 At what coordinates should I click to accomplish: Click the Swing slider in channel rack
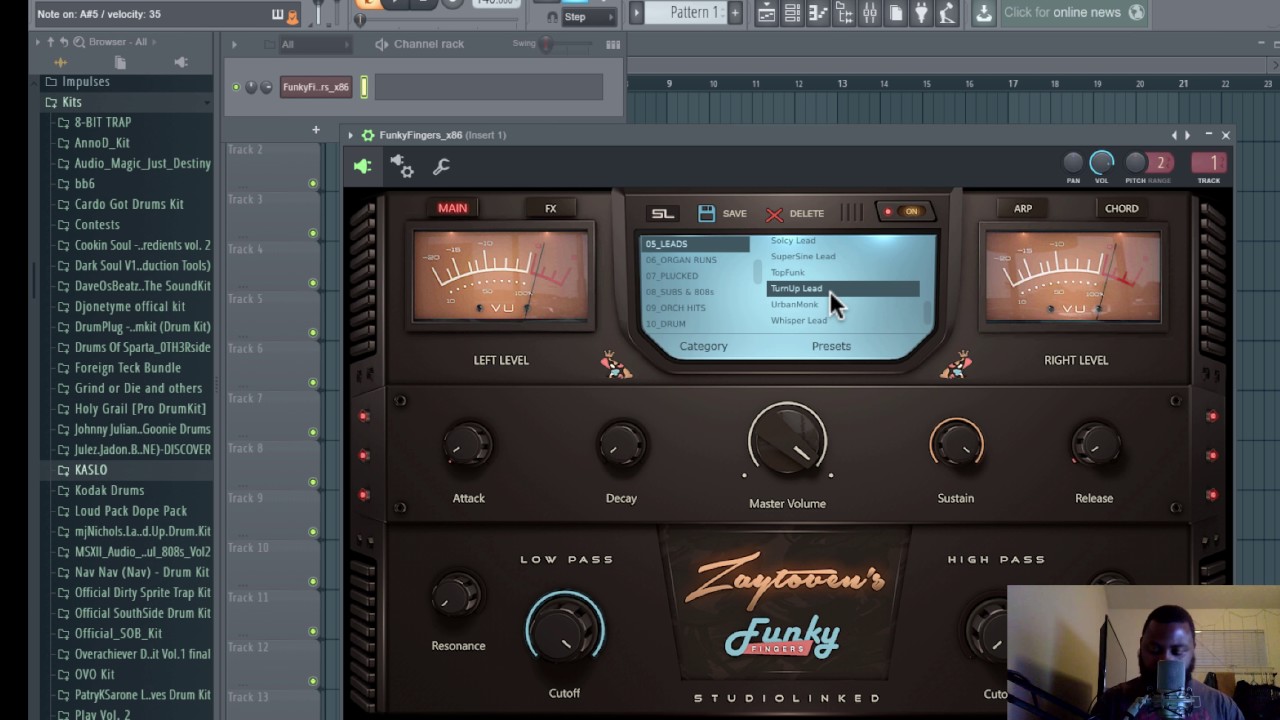tap(547, 44)
